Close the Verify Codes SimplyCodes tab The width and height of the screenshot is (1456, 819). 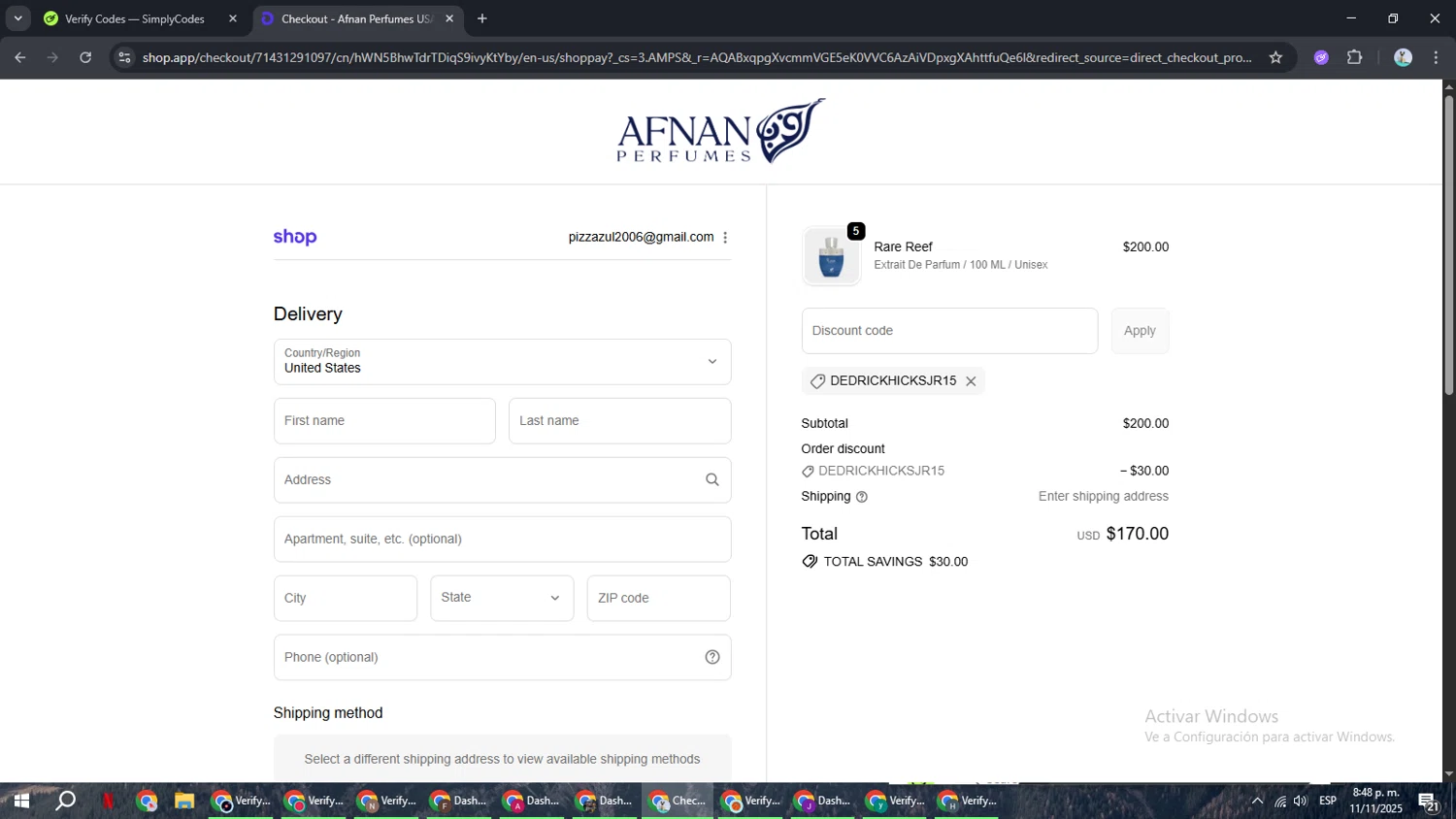(x=233, y=18)
